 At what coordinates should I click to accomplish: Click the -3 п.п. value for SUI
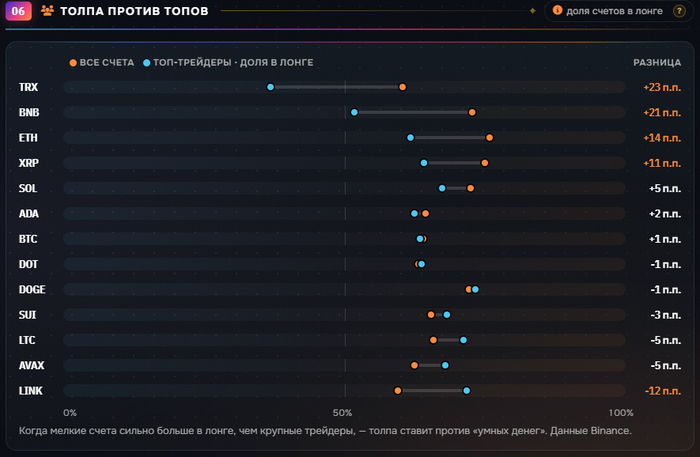[666, 315]
